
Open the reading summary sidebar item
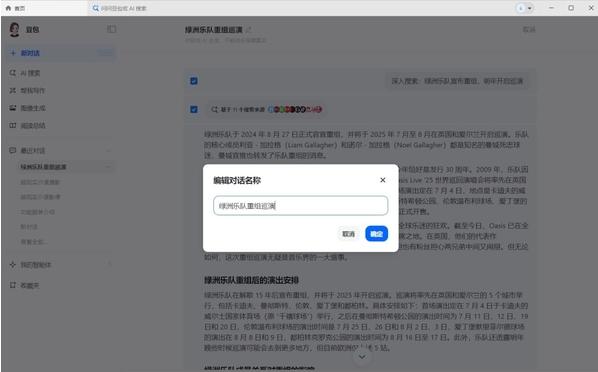click(x=27, y=126)
